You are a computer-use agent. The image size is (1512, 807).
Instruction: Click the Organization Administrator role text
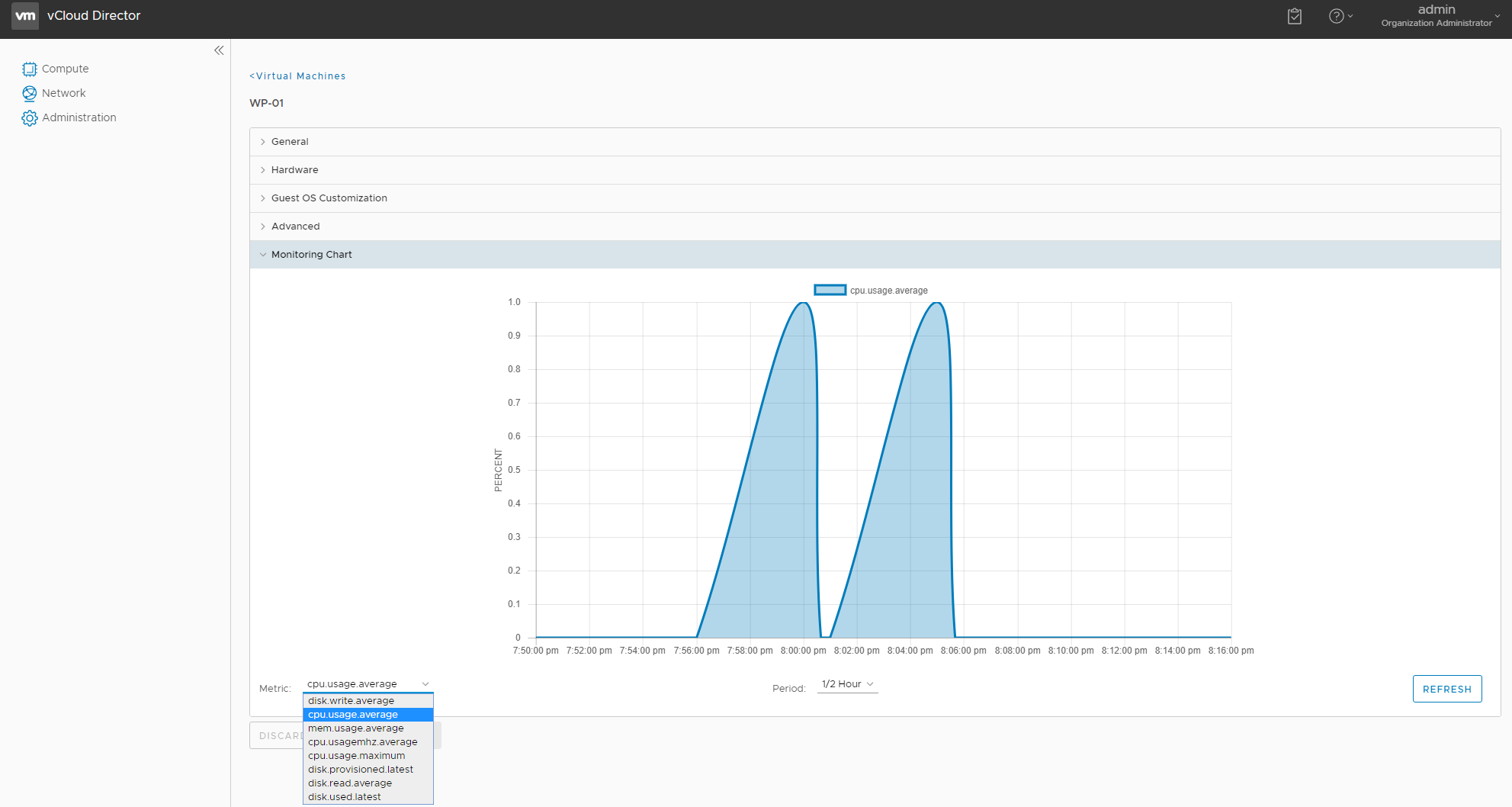pyautogui.click(x=1436, y=23)
